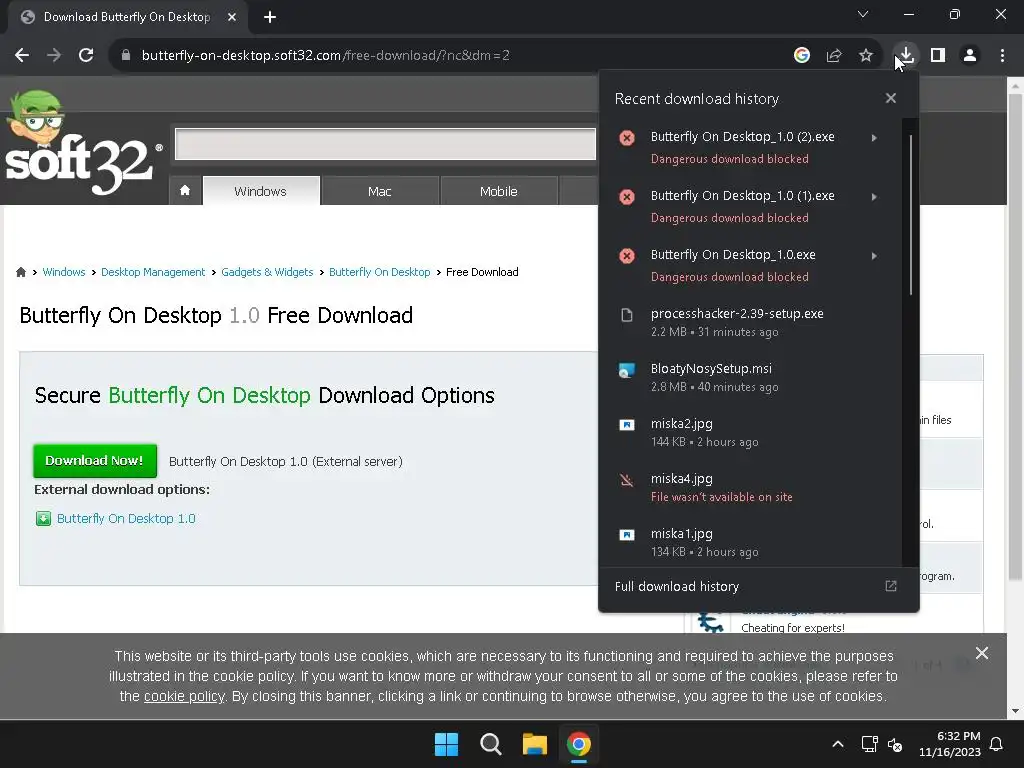Open the Windows breadcrumb link
The image size is (1024, 768).
click(x=63, y=272)
